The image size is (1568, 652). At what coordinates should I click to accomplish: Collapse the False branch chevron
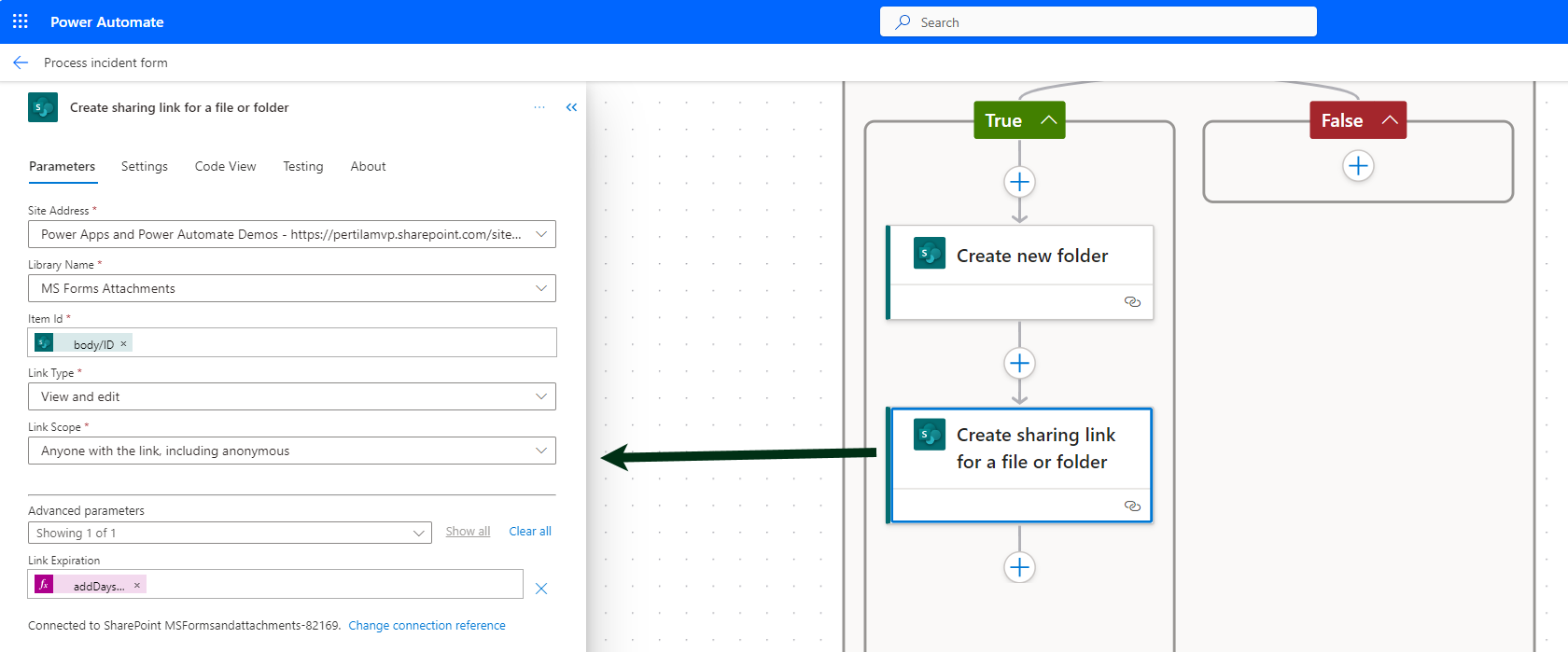[x=1390, y=120]
